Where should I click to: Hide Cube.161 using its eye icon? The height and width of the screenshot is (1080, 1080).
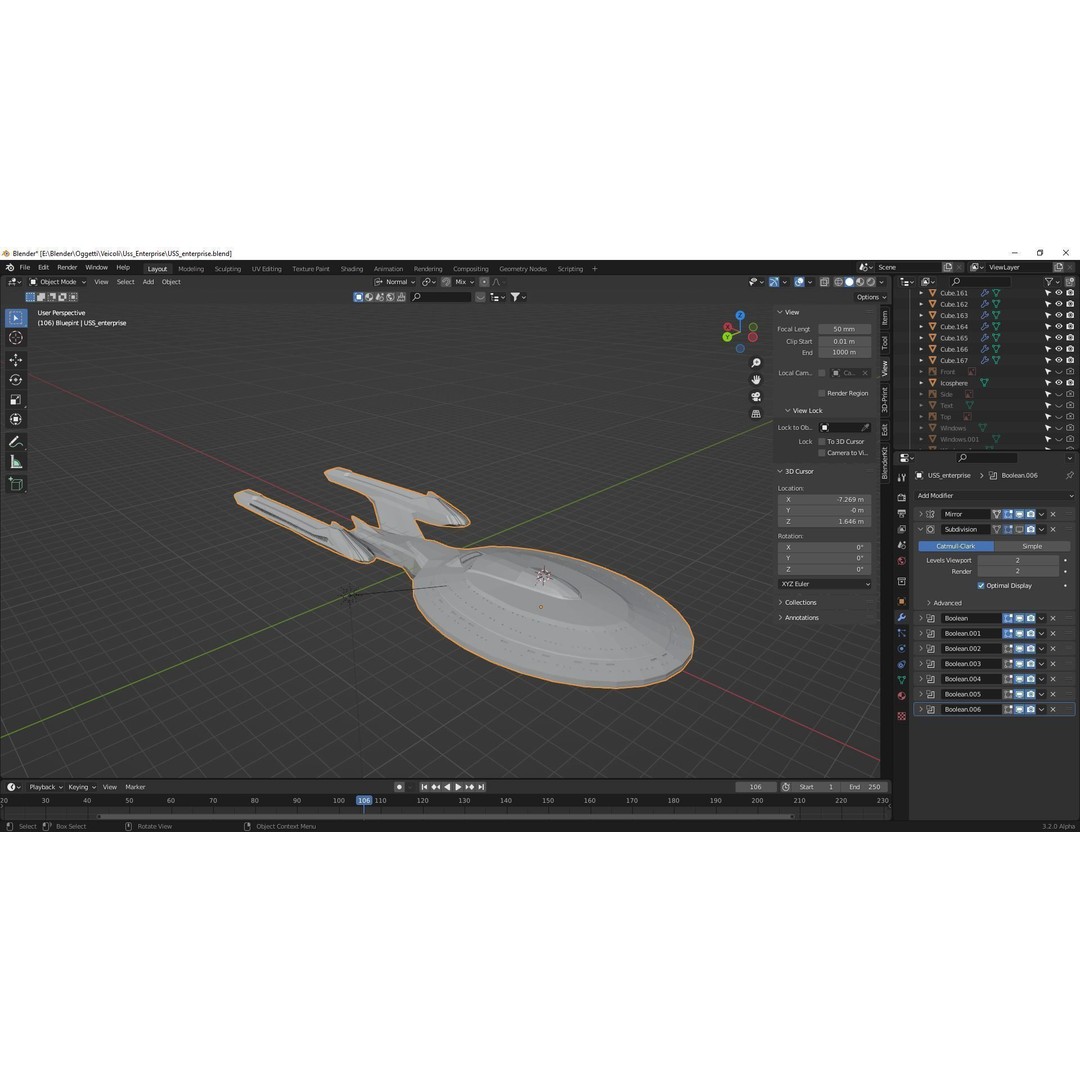tap(1059, 293)
